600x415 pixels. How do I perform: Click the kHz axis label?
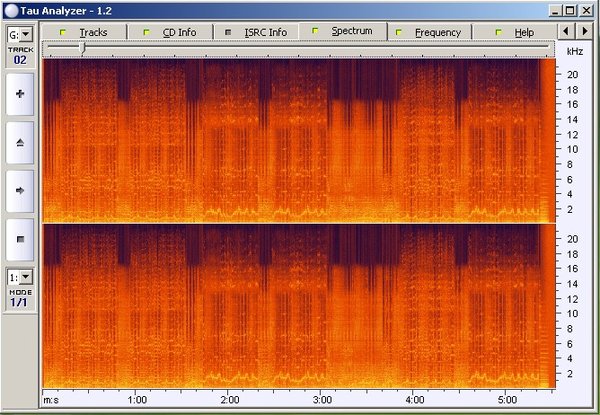click(x=574, y=51)
